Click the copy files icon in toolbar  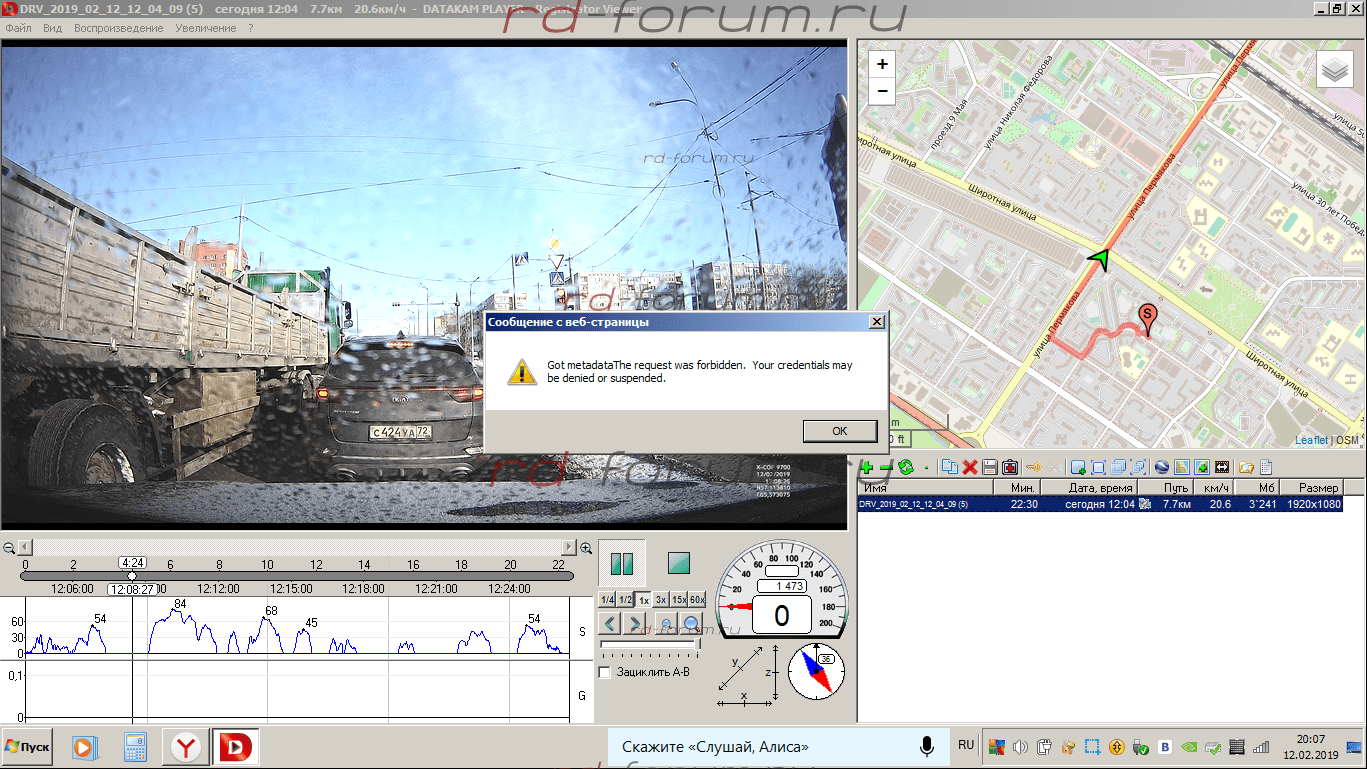click(x=949, y=467)
